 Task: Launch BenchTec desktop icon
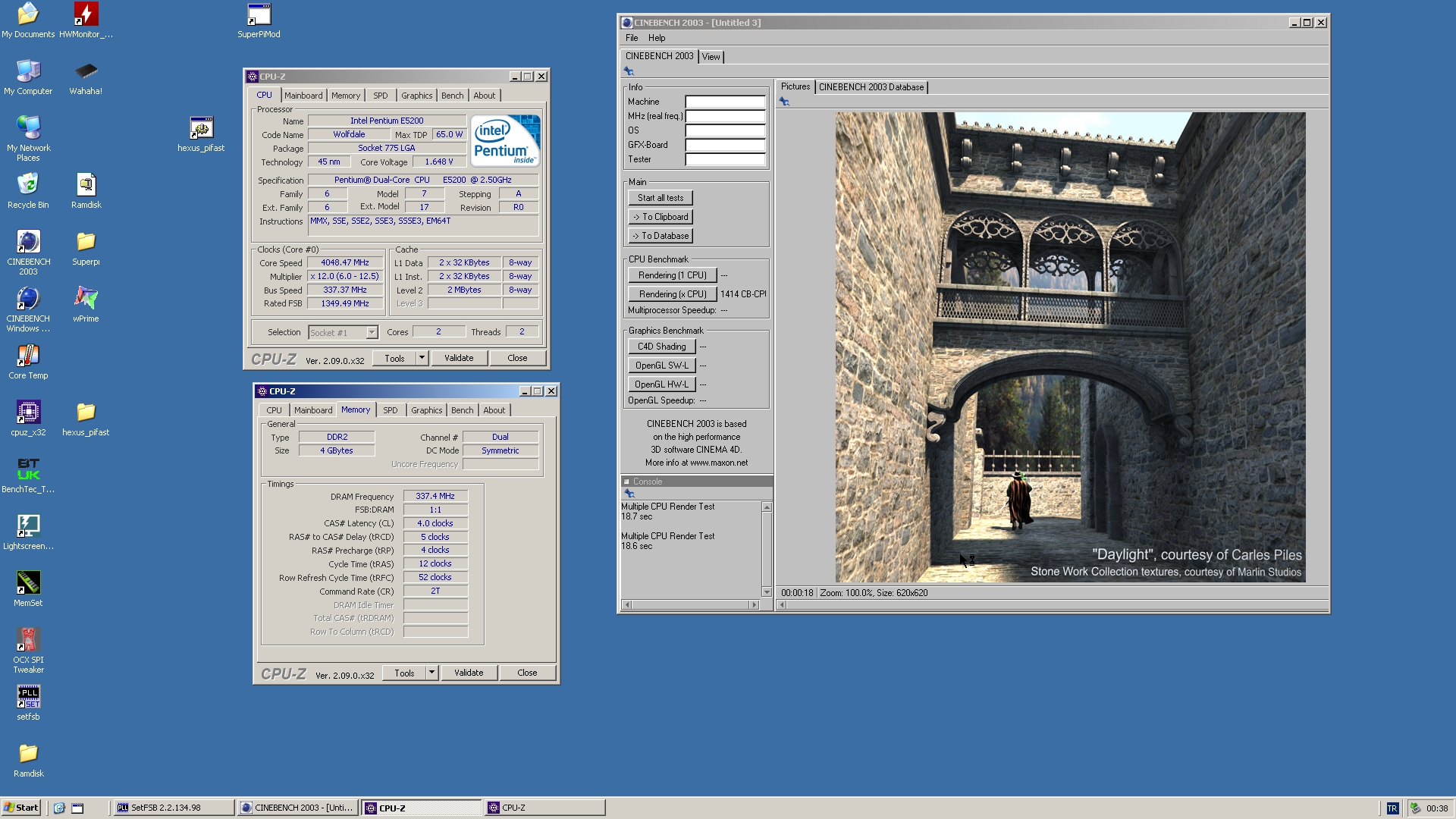coord(28,475)
